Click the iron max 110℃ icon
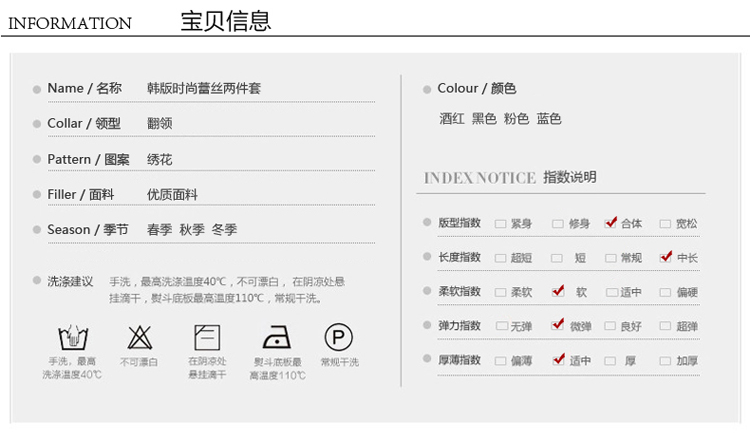 point(277,336)
